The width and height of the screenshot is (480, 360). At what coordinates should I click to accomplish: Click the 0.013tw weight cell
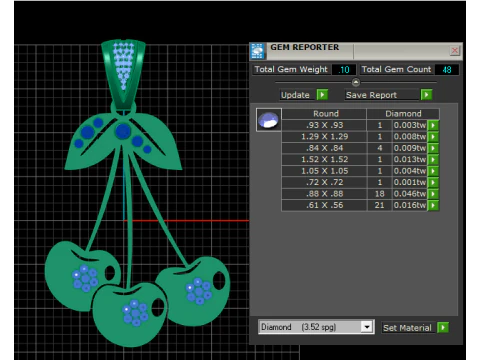tap(410, 160)
